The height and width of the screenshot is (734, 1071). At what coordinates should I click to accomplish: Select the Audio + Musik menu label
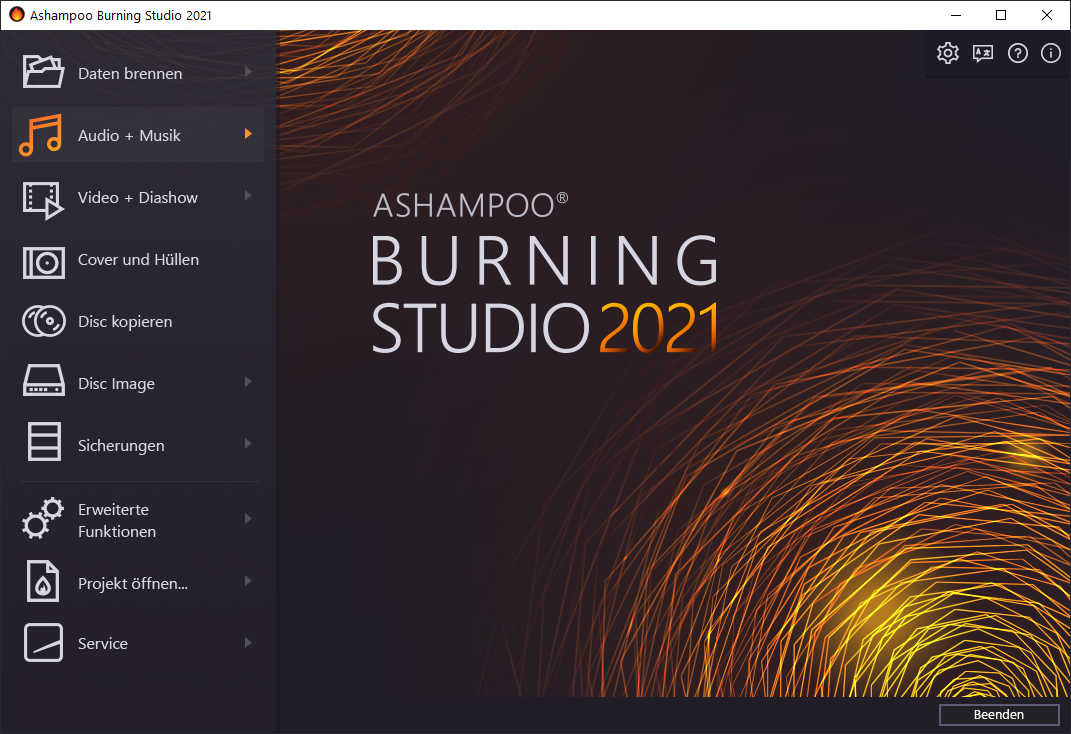coord(129,135)
